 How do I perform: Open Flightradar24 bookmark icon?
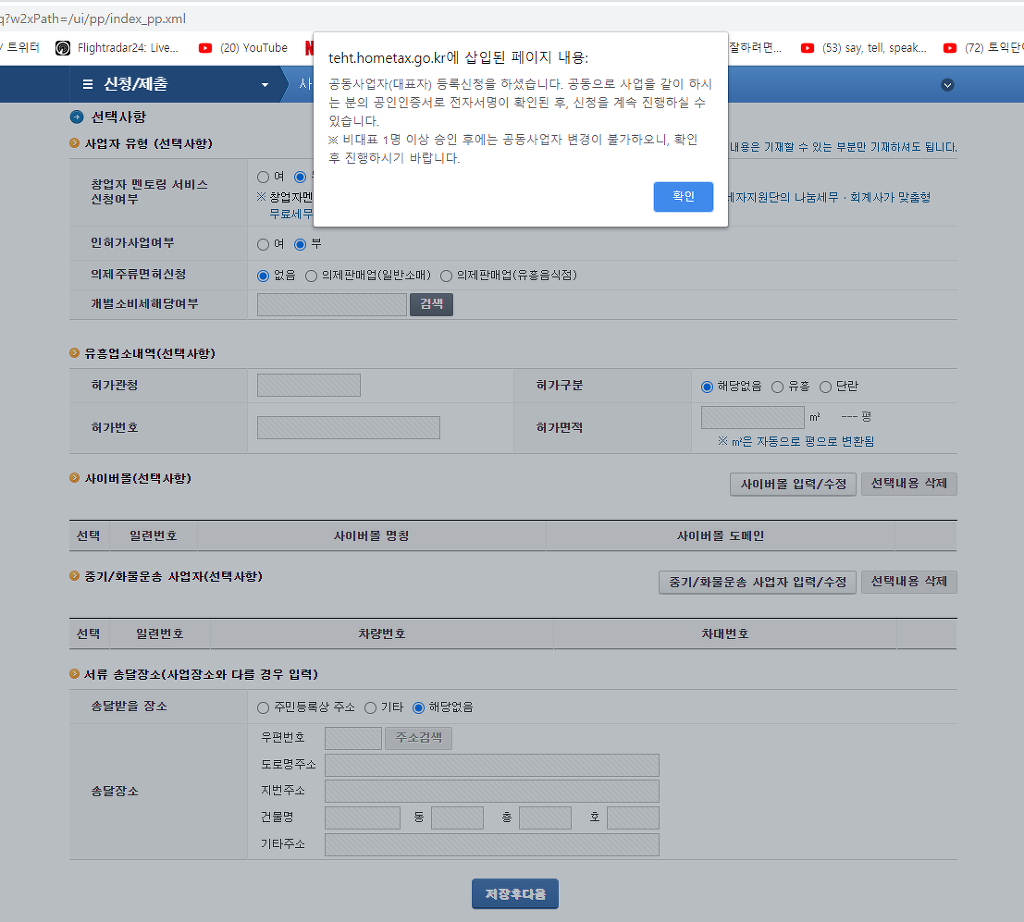click(x=63, y=48)
